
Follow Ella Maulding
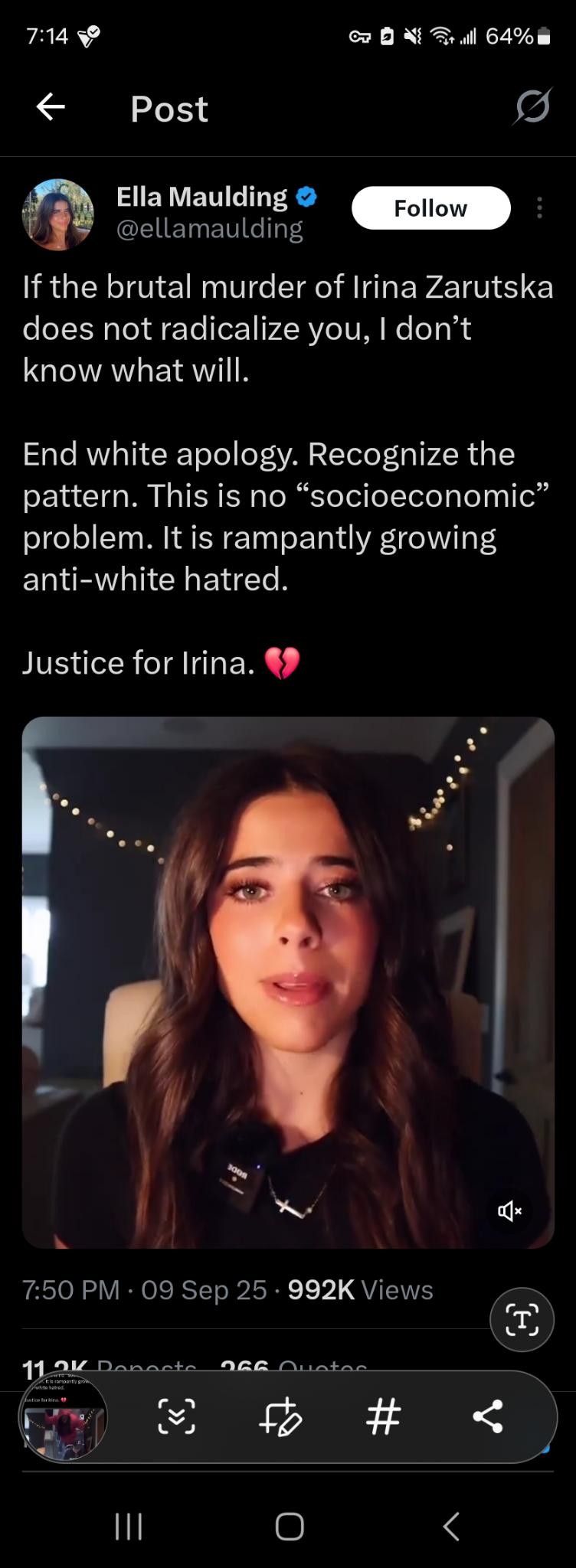click(430, 207)
